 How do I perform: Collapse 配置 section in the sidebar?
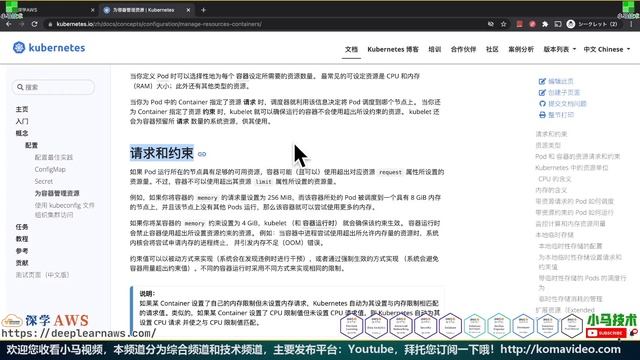(31, 145)
